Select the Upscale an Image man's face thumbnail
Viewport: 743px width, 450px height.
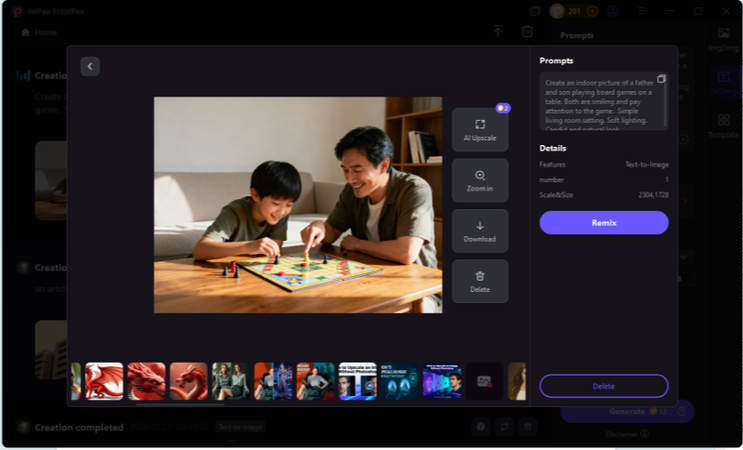357,381
